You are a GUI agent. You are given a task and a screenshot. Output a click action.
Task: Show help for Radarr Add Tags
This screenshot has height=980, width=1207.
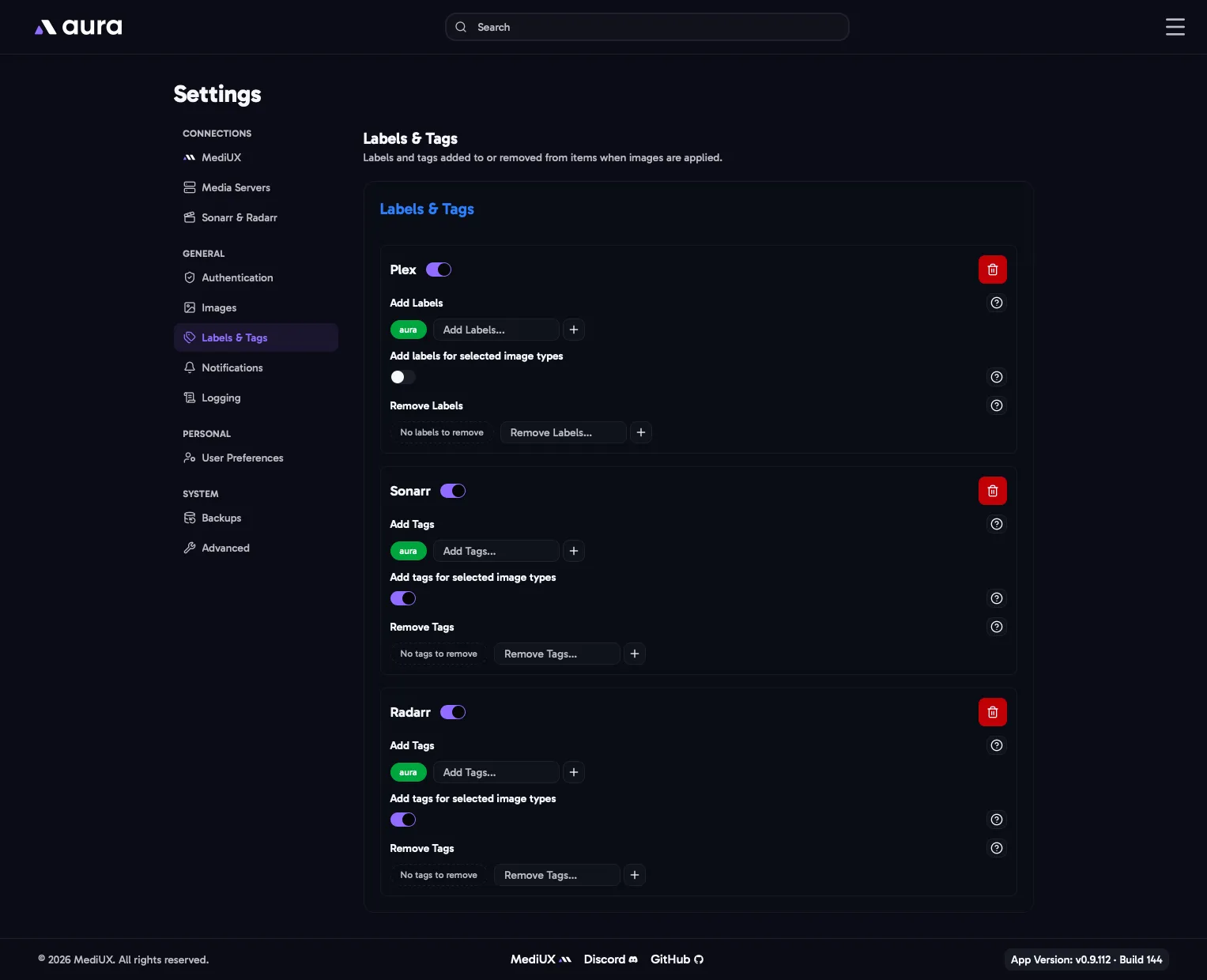(x=997, y=745)
